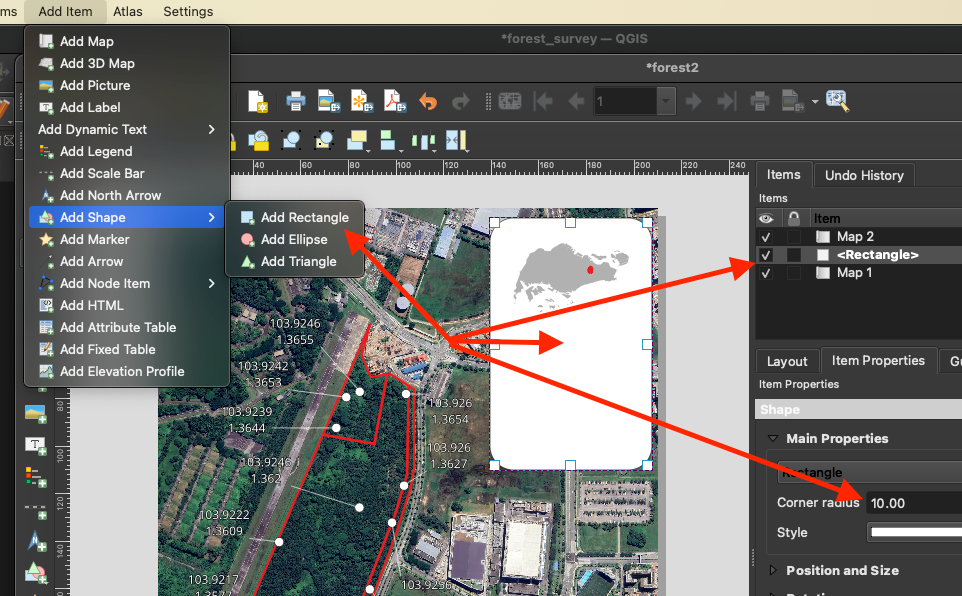Select the Add Label tool in left toolbox
The image size is (962, 596).
click(x=36, y=445)
